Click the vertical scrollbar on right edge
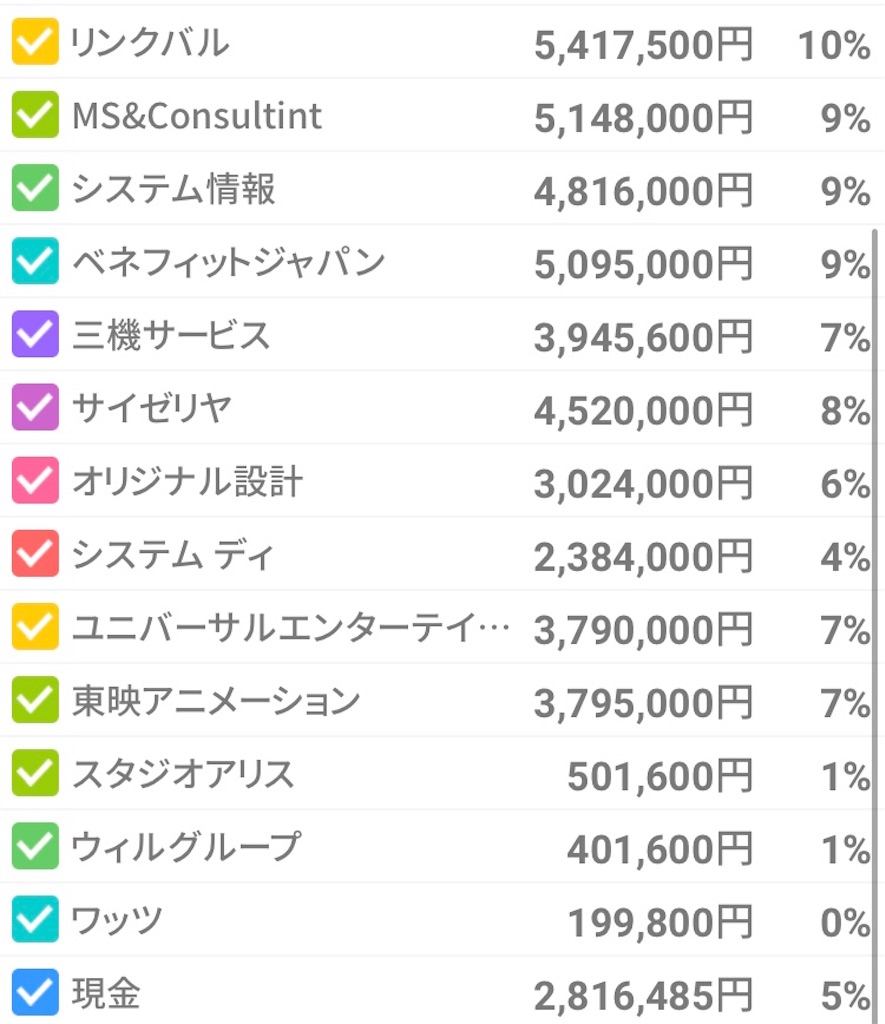This screenshot has height=1024, width=885. click(x=875, y=626)
